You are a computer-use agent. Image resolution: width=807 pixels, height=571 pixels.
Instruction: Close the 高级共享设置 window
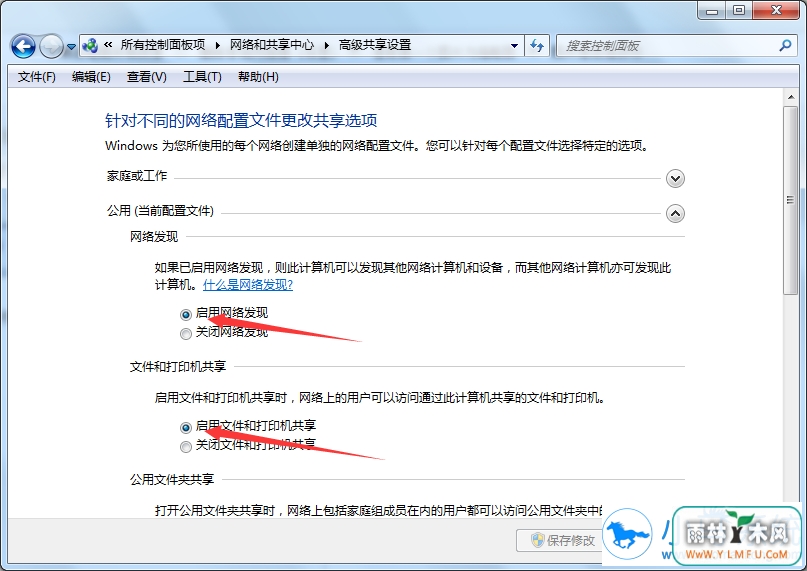(x=777, y=10)
